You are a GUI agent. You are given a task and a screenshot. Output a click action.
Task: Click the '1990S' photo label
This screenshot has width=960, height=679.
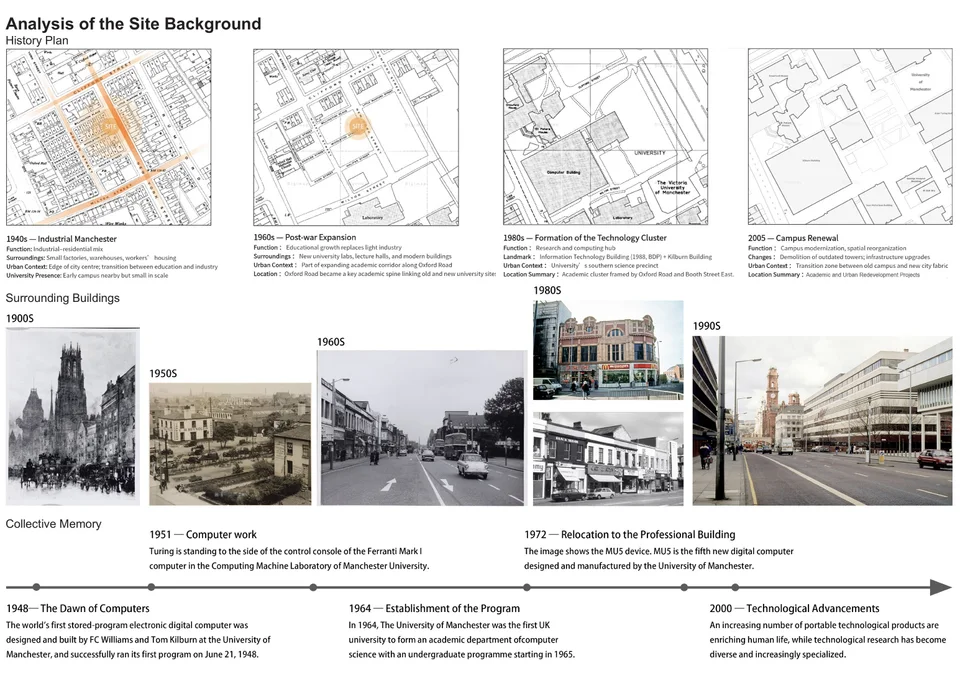point(707,326)
